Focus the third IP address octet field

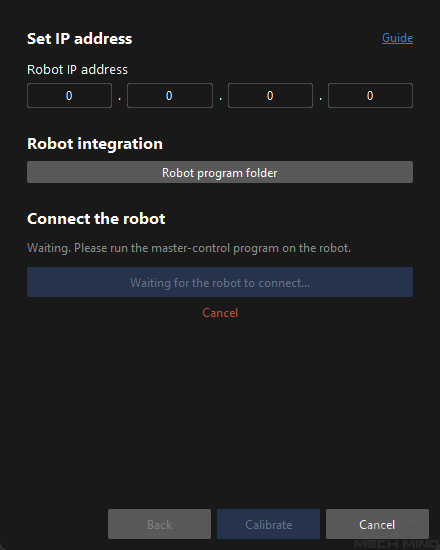270,95
